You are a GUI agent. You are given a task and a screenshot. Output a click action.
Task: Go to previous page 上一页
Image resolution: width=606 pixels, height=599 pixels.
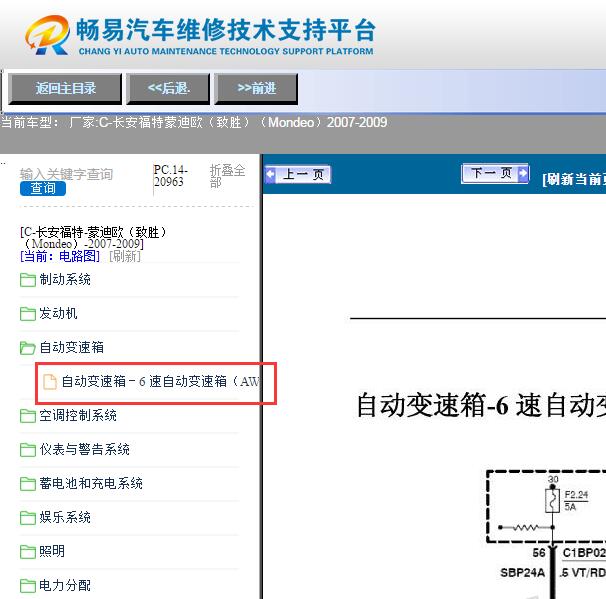coord(298,174)
